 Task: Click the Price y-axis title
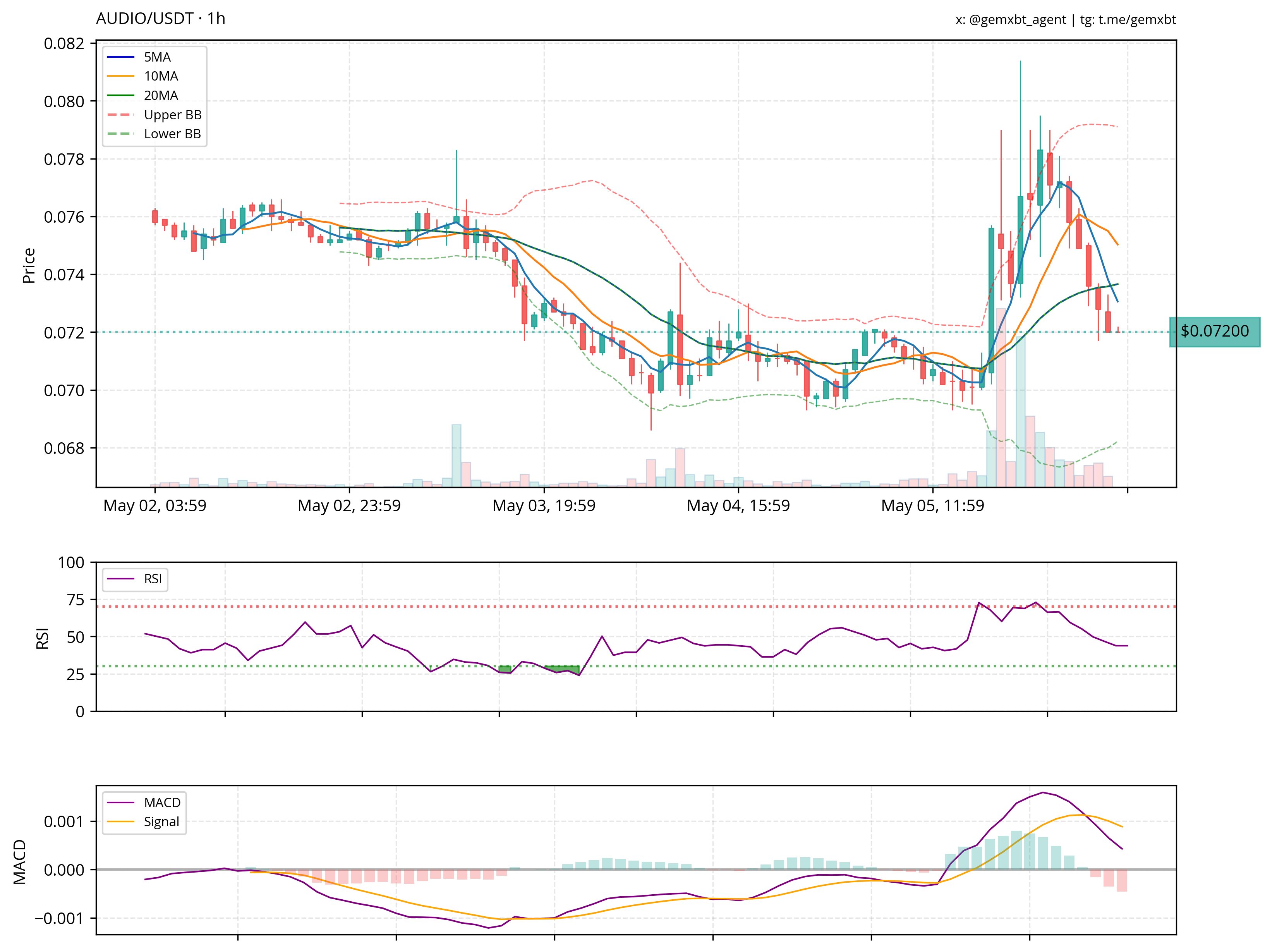click(29, 265)
